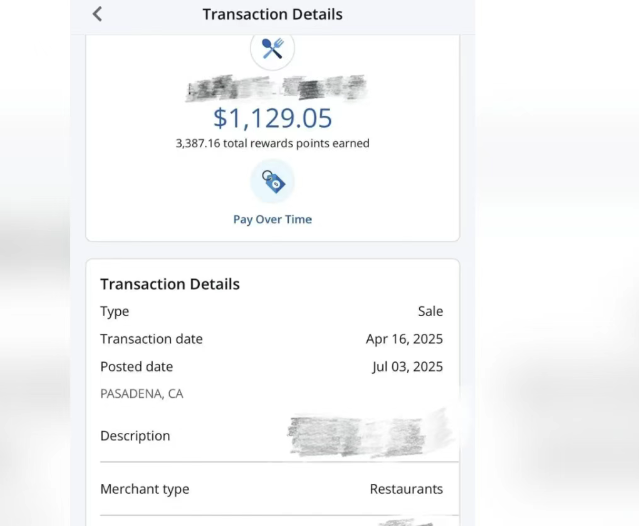Tap the Apr 16, 2025 date value
This screenshot has height=526, width=639.
[x=404, y=339]
